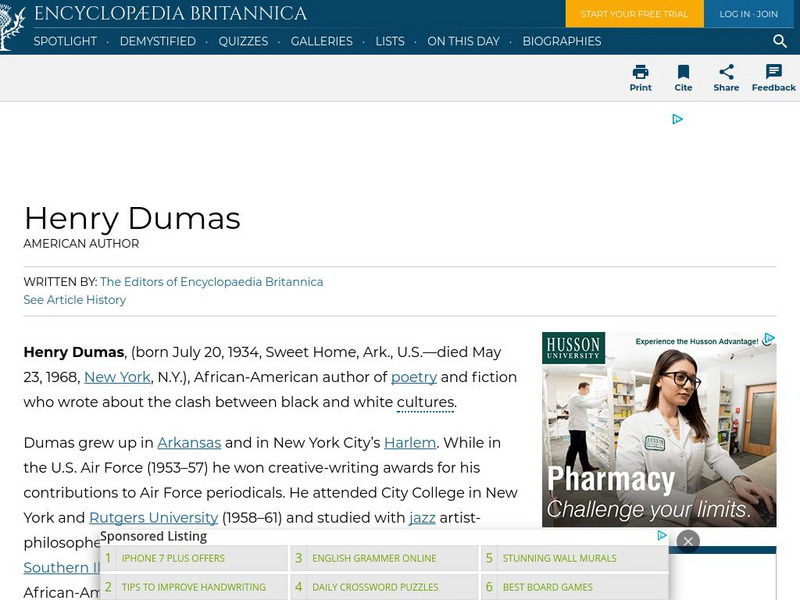Open the Spotlight menu
Screen dimensions: 800x600
click(65, 42)
